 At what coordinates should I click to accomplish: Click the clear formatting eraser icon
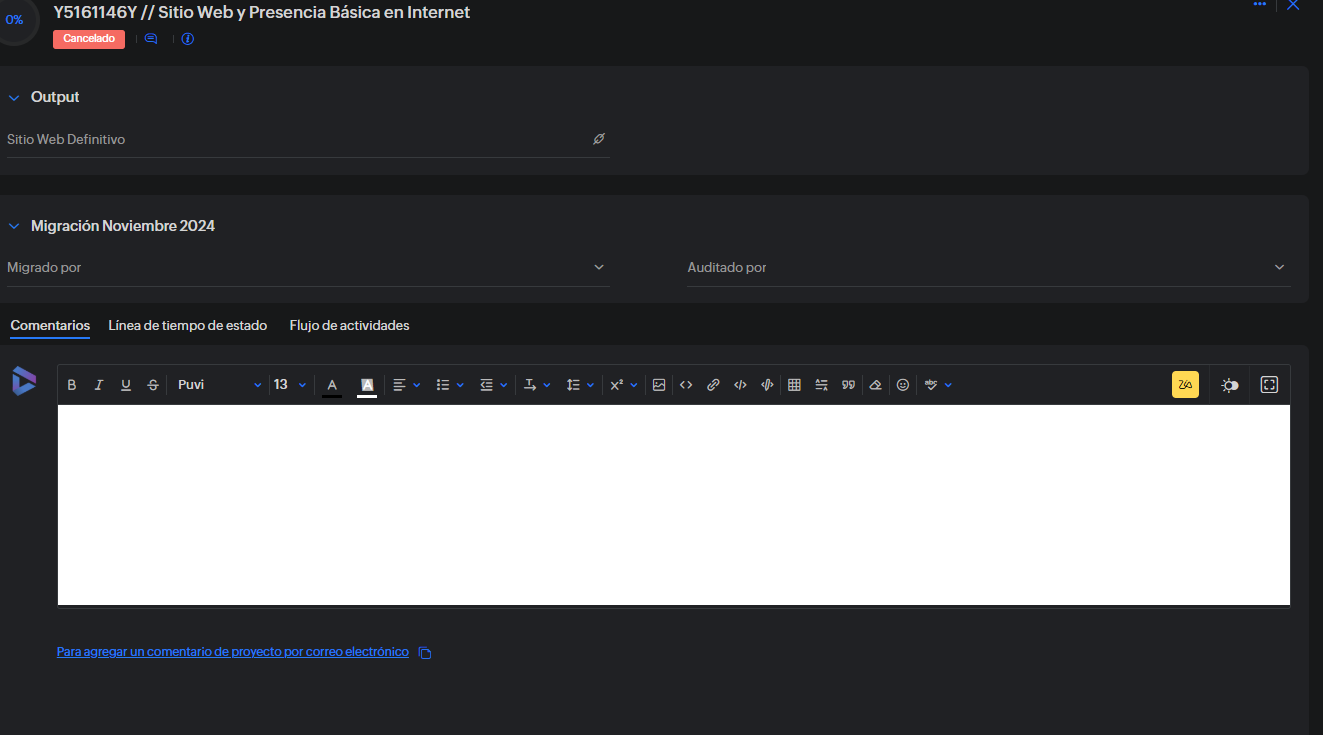tap(876, 385)
